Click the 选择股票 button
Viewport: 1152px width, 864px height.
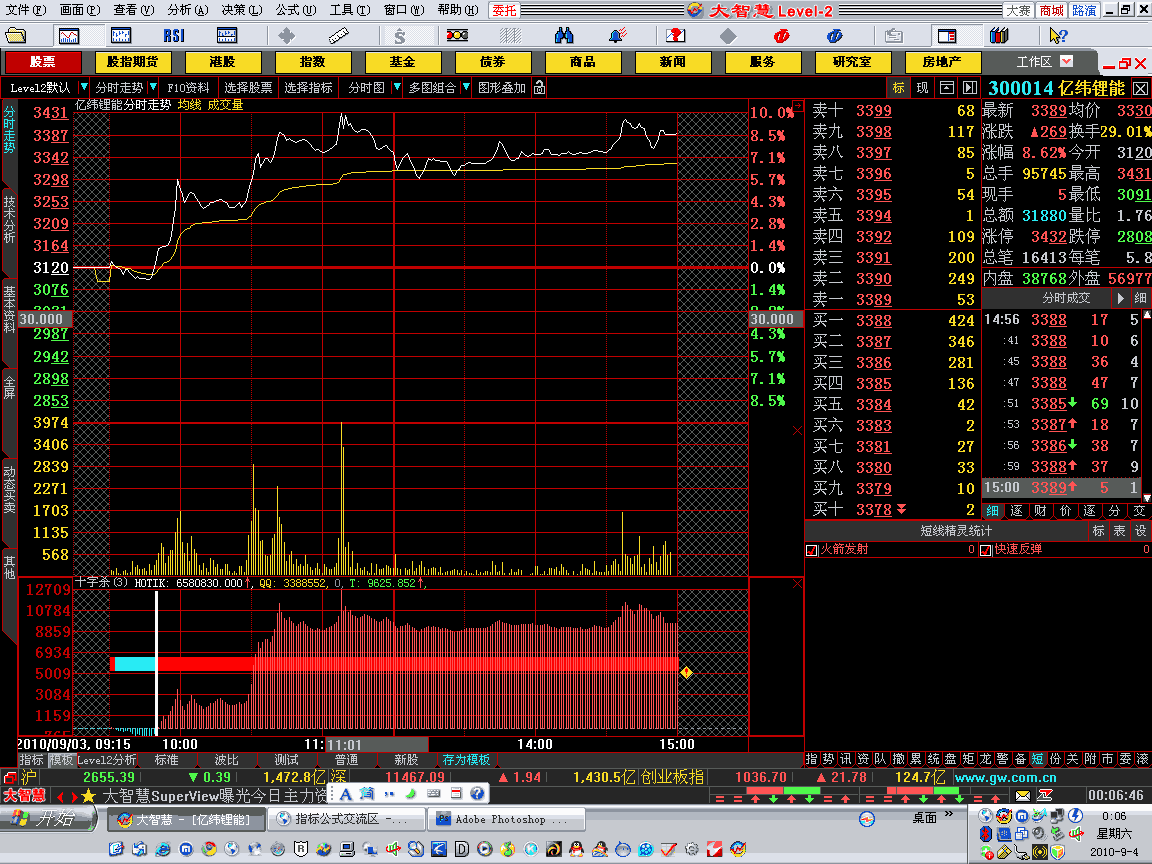(248, 87)
